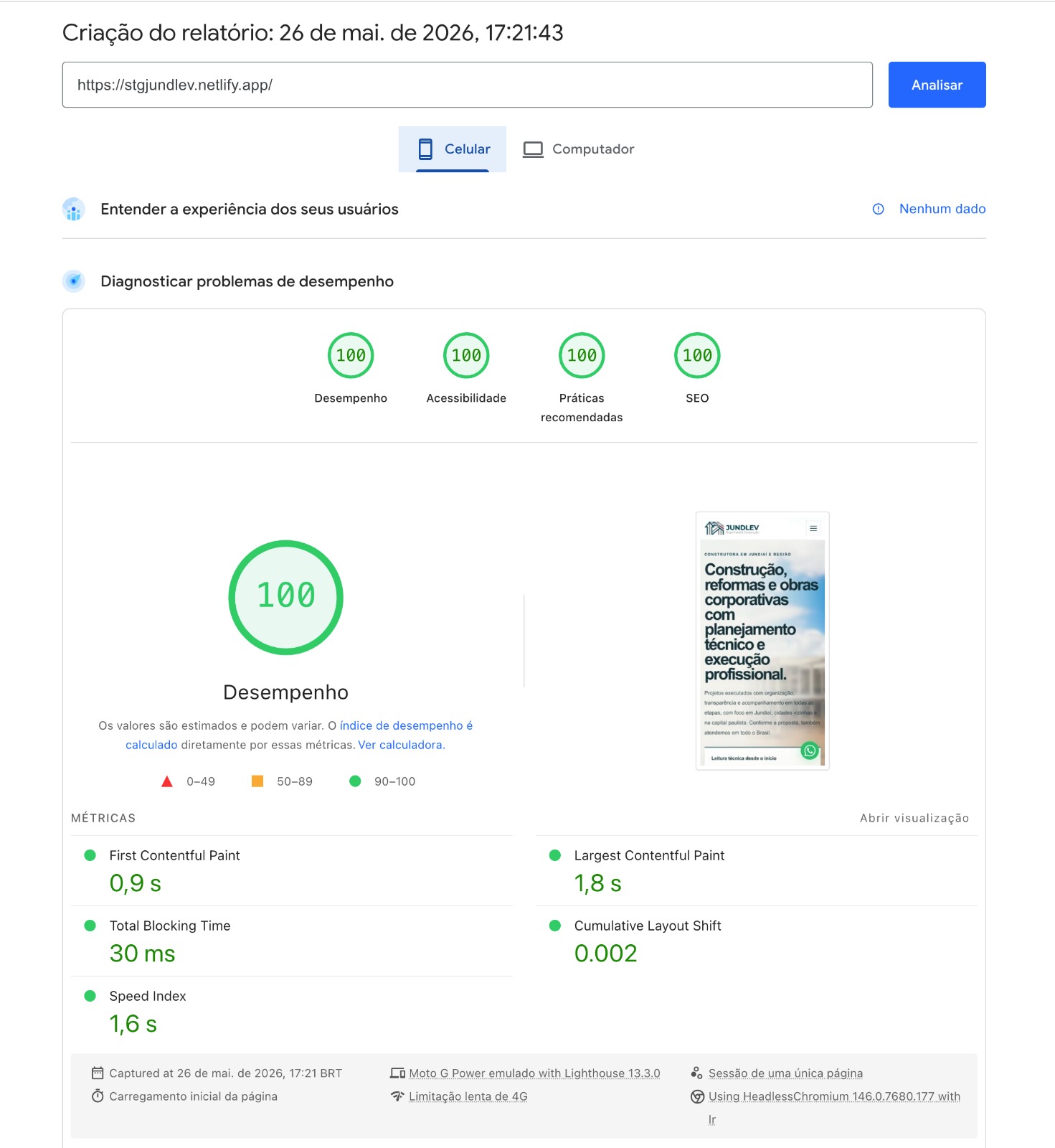
Task: Click the Analisar button
Action: pos(937,85)
